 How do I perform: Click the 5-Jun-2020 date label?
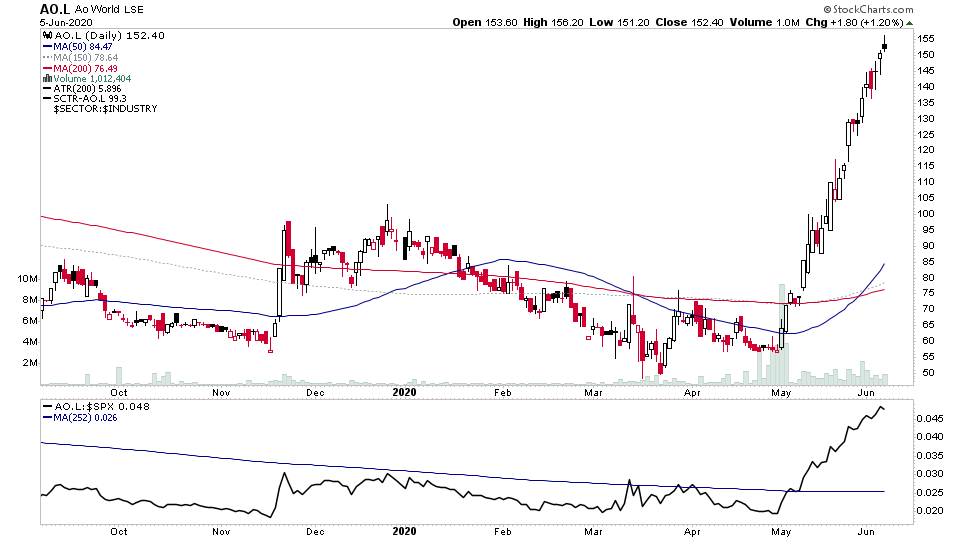click(x=66, y=23)
